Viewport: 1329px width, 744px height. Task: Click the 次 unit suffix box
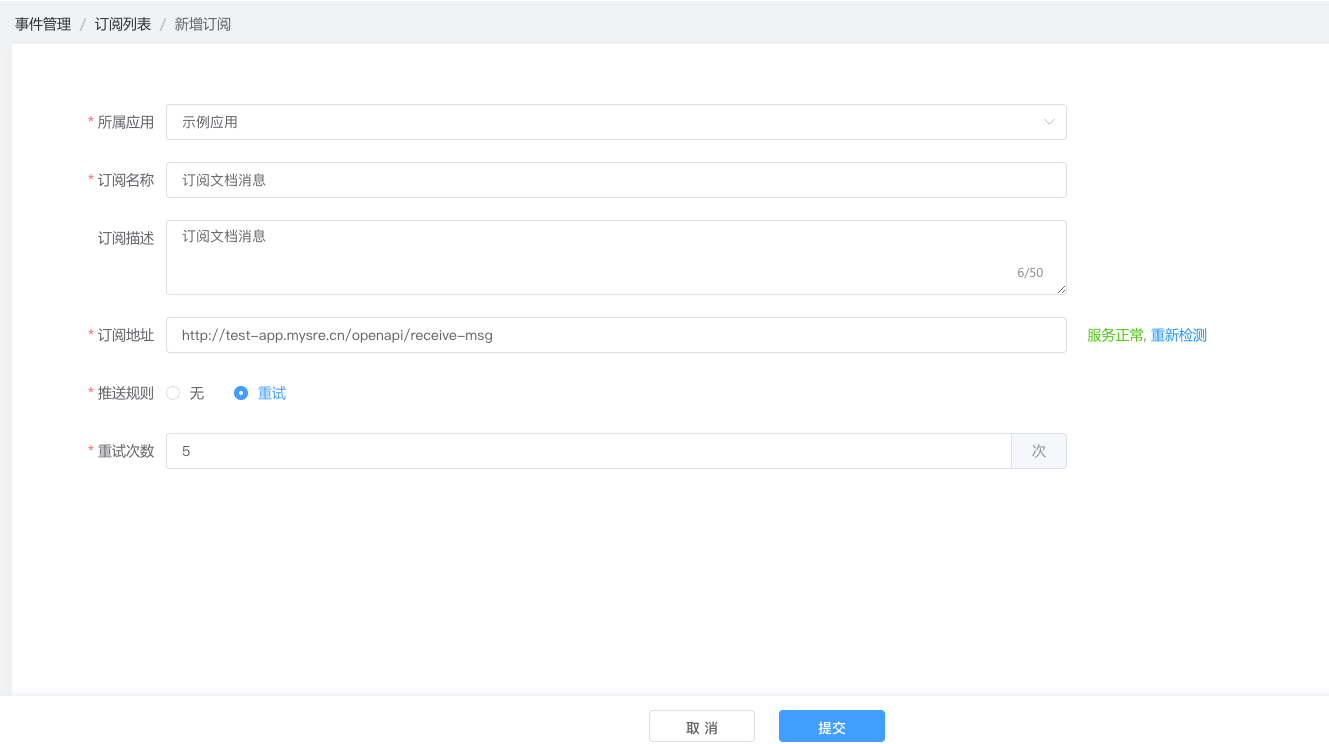(1039, 451)
